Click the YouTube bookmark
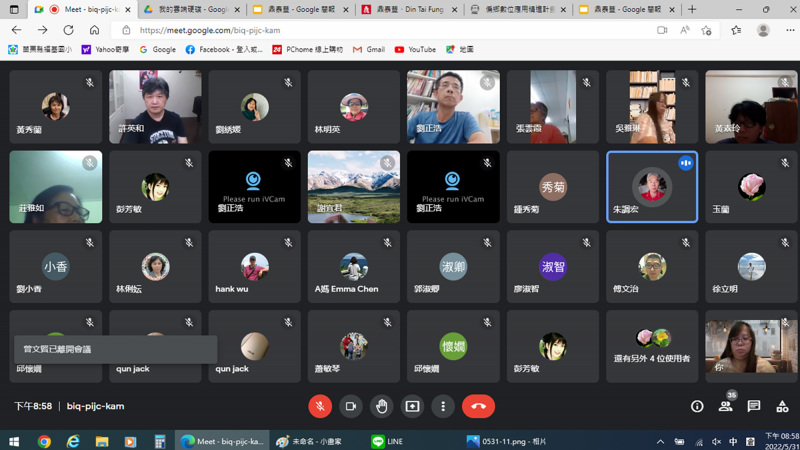The image size is (800, 450). (x=415, y=49)
